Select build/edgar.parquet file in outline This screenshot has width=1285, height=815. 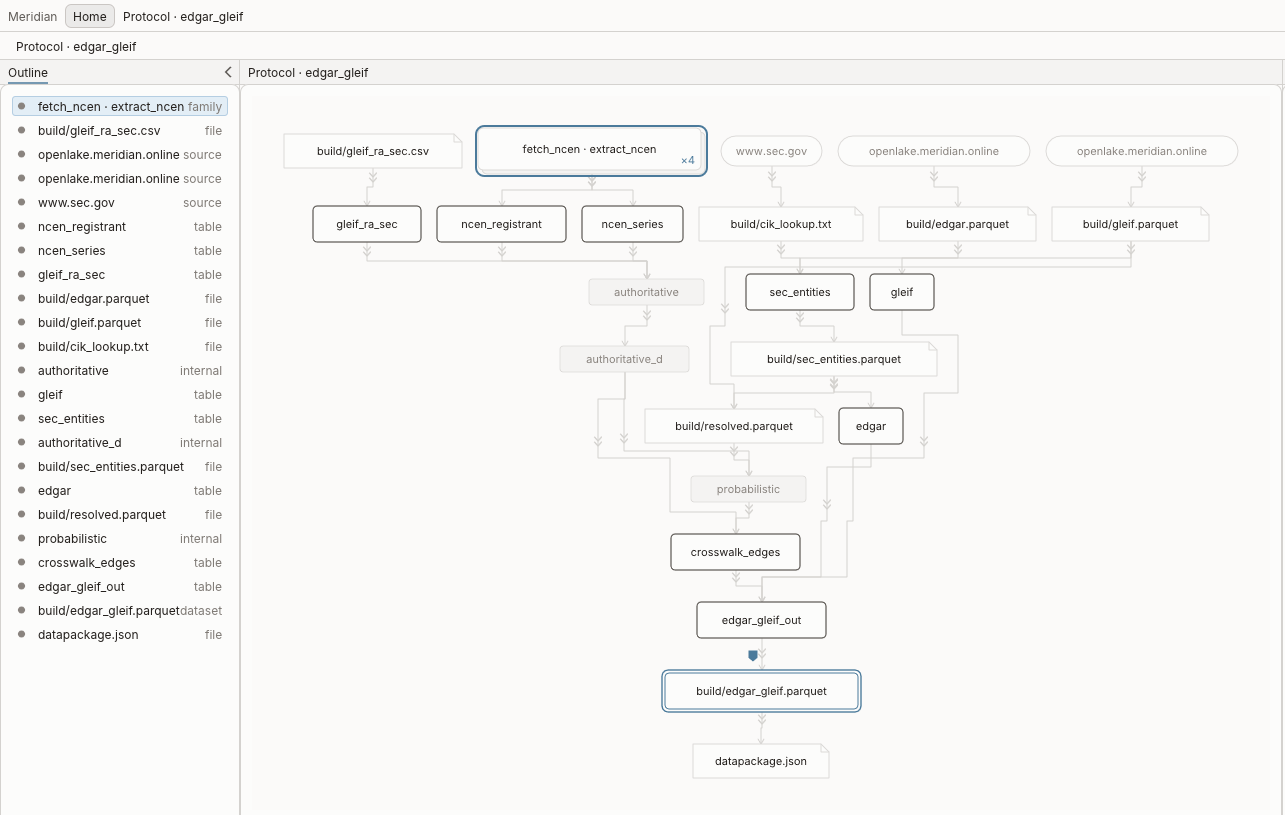pos(120,299)
